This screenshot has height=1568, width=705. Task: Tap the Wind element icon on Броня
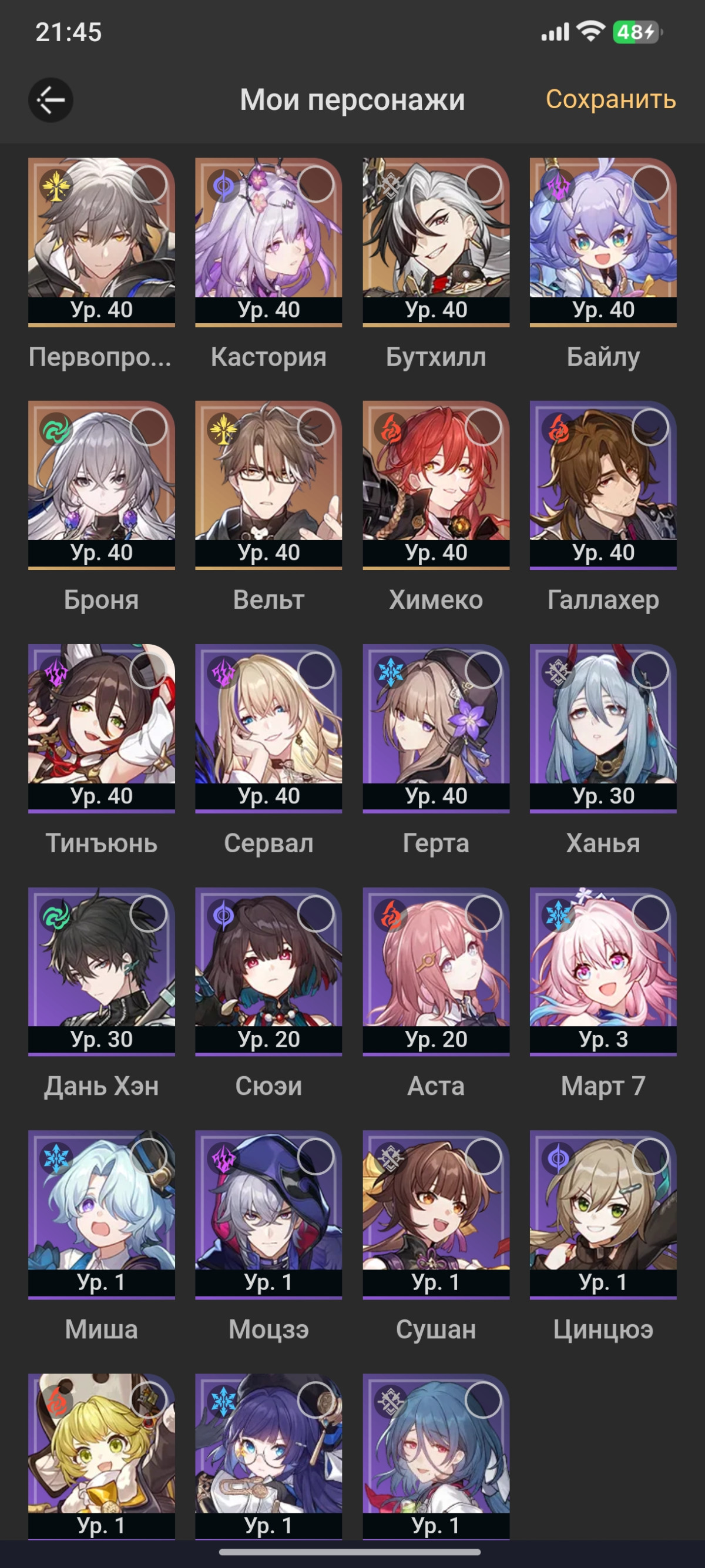pyautogui.click(x=56, y=429)
